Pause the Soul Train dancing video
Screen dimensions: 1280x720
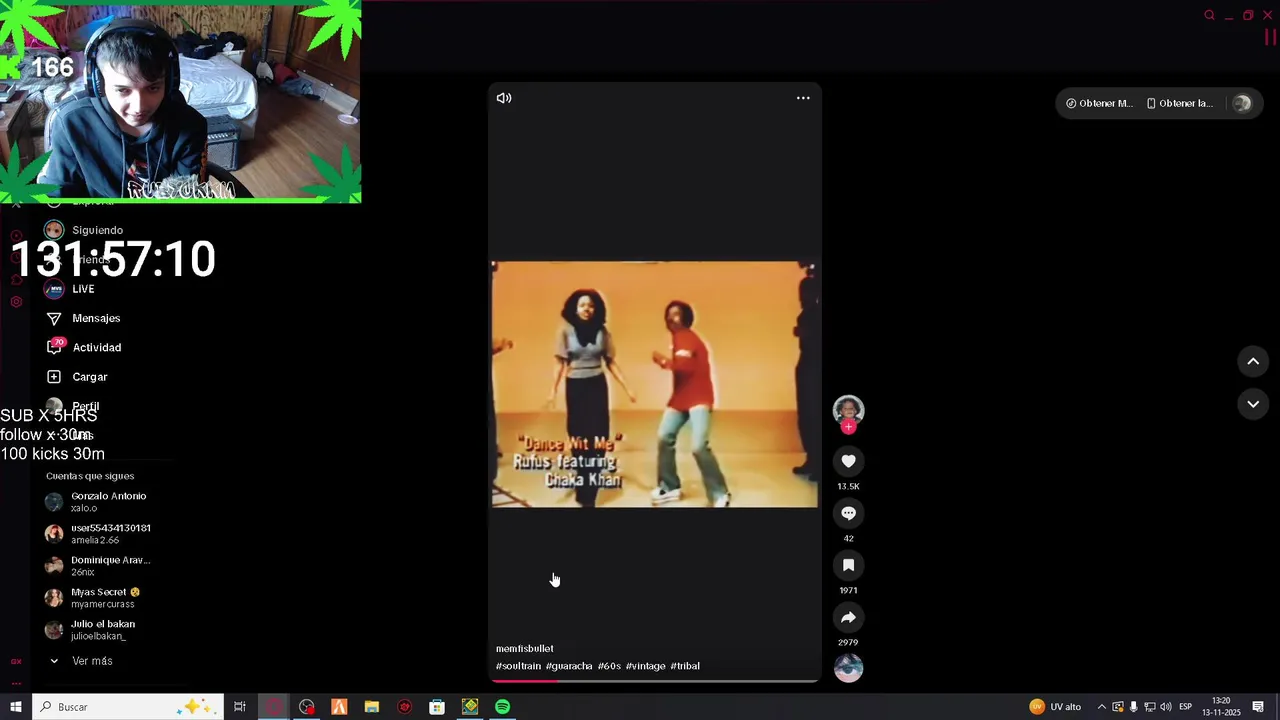point(654,384)
